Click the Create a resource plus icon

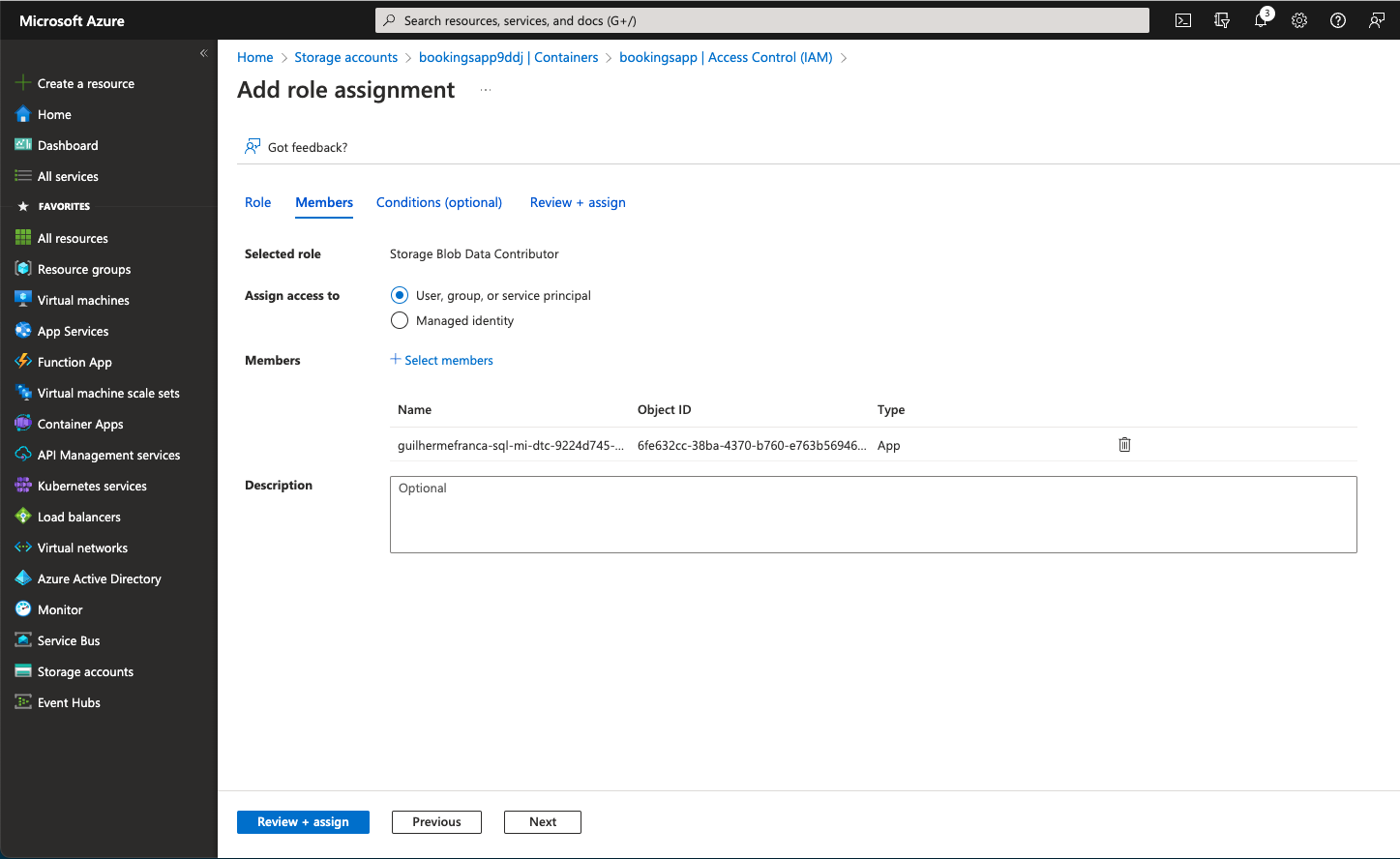(23, 83)
